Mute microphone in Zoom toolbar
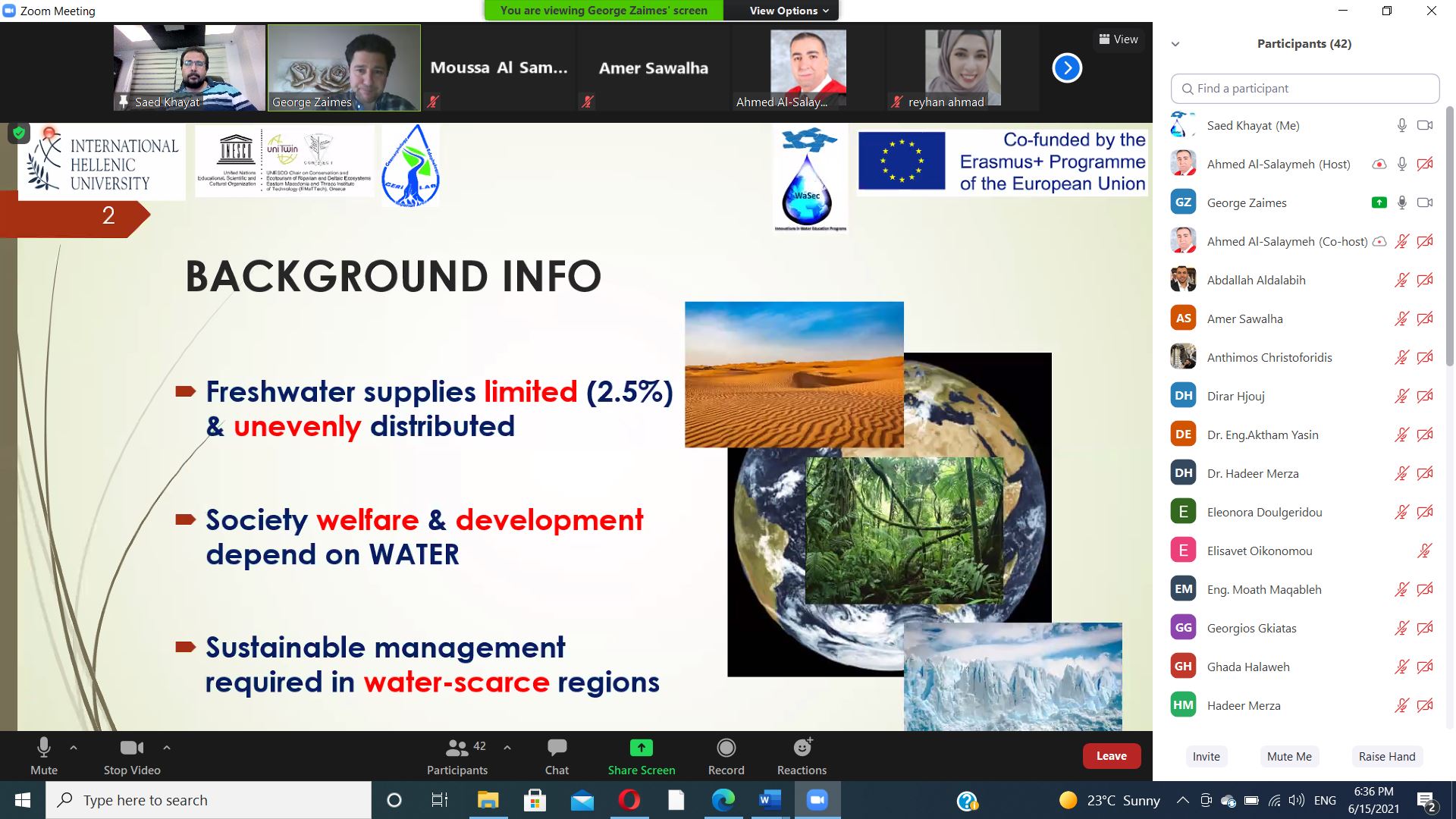Screen dimensions: 1456x819 (44, 756)
